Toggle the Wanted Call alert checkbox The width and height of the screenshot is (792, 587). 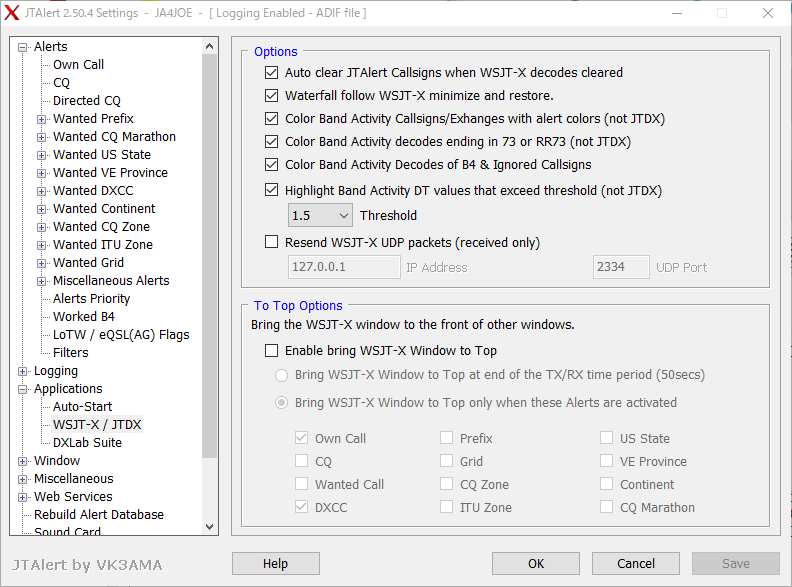click(x=302, y=483)
